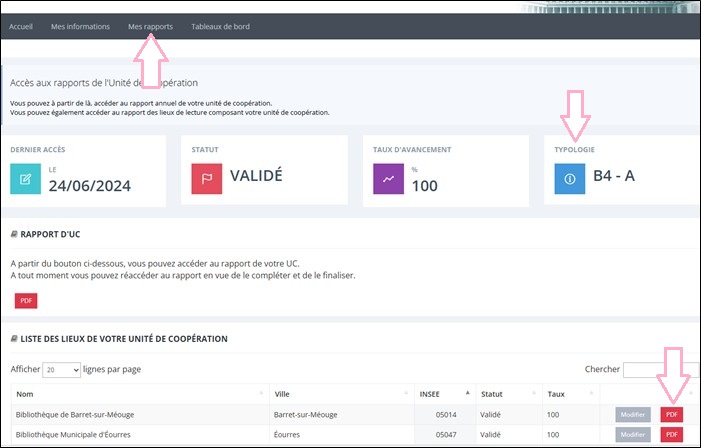Open the UC report PDF button
Screen dimensions: 701x448
coord(26,301)
